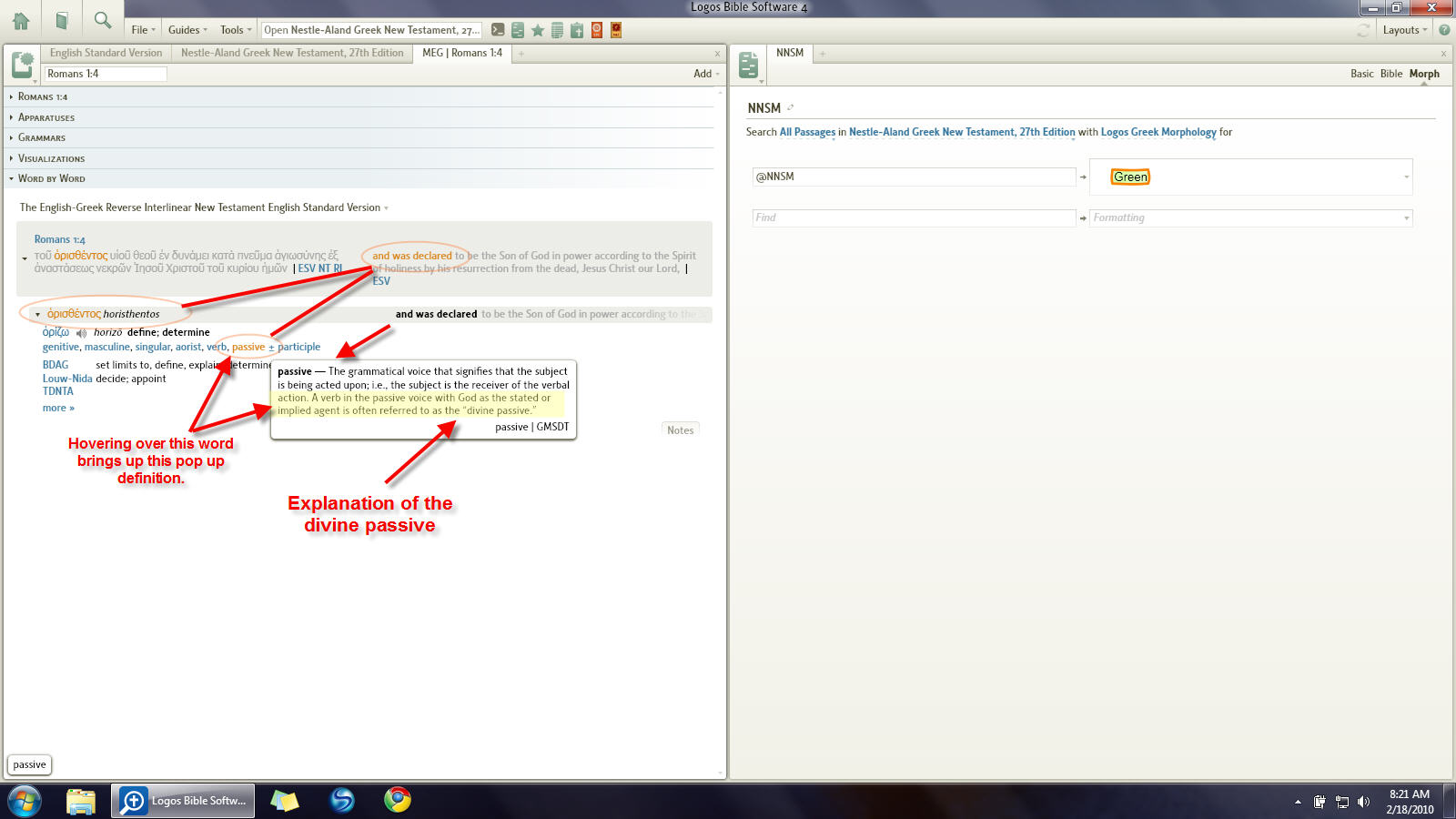Click the green lined-page shortcut icon
The image size is (1456, 819).
[x=557, y=30]
